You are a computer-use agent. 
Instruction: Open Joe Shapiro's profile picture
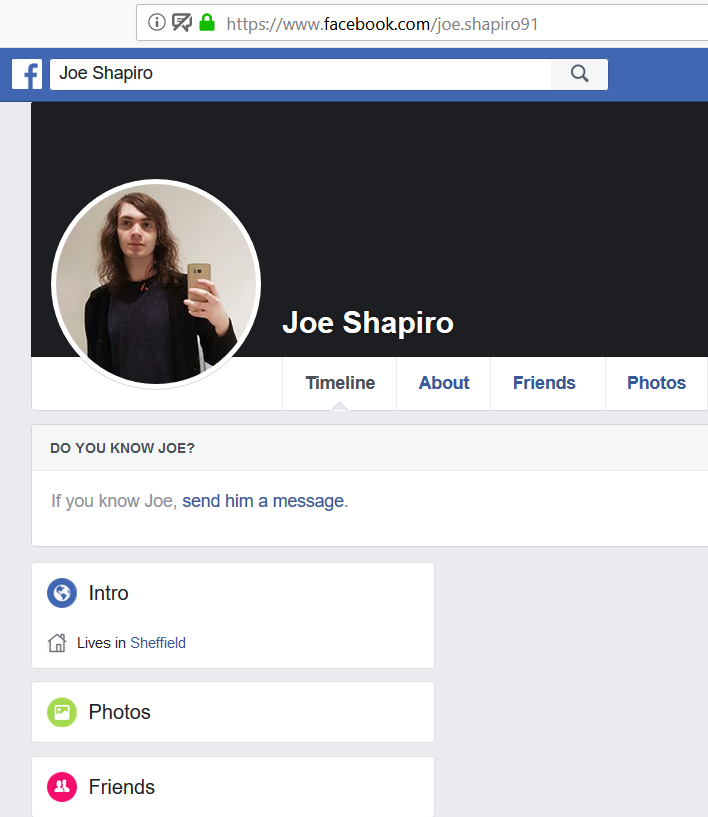click(156, 284)
